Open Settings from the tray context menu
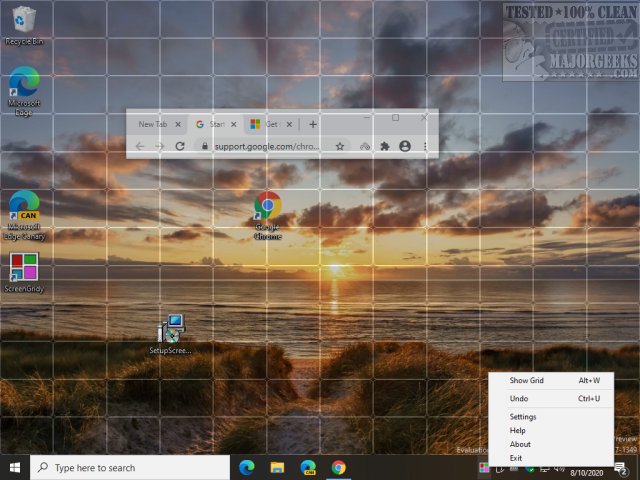Screen dimensions: 640x480 point(551,417)
